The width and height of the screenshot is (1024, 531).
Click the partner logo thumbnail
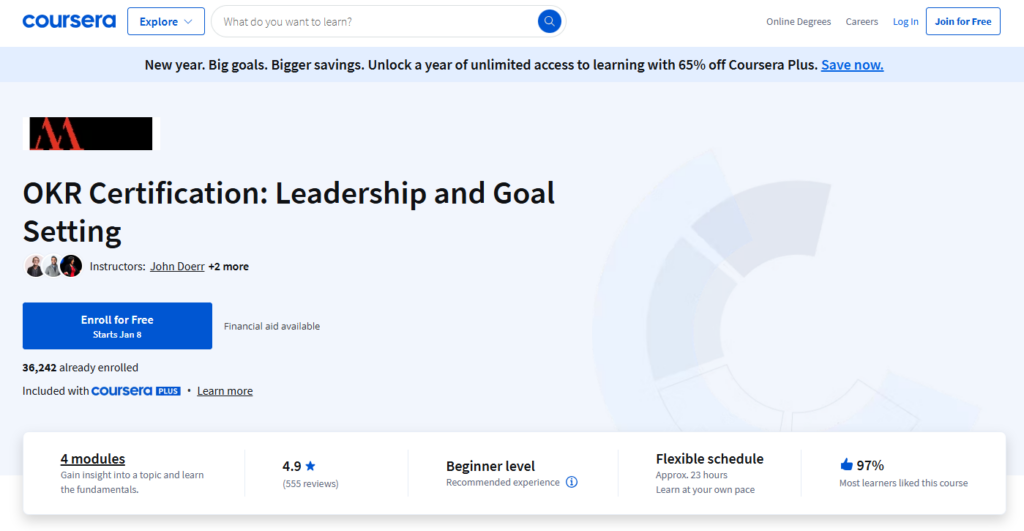coord(91,134)
